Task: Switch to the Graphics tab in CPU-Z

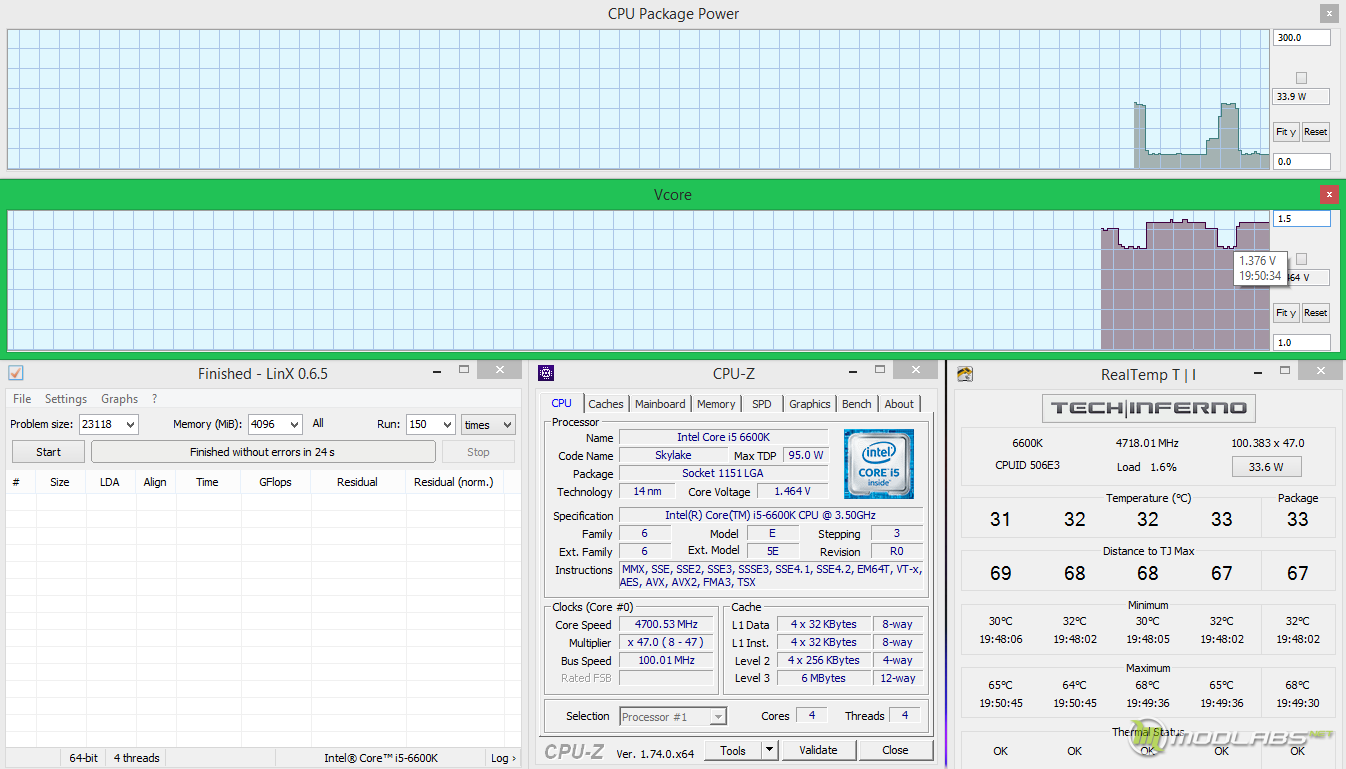Action: coord(810,404)
